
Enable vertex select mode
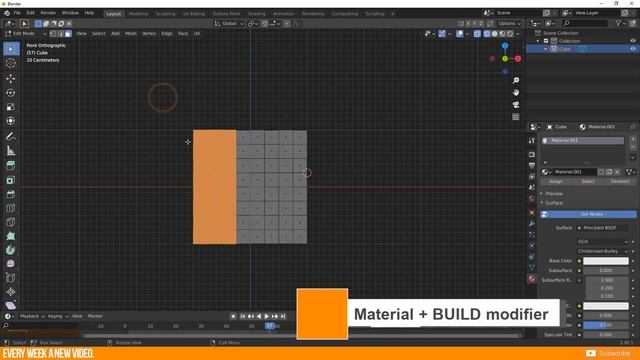click(x=53, y=34)
